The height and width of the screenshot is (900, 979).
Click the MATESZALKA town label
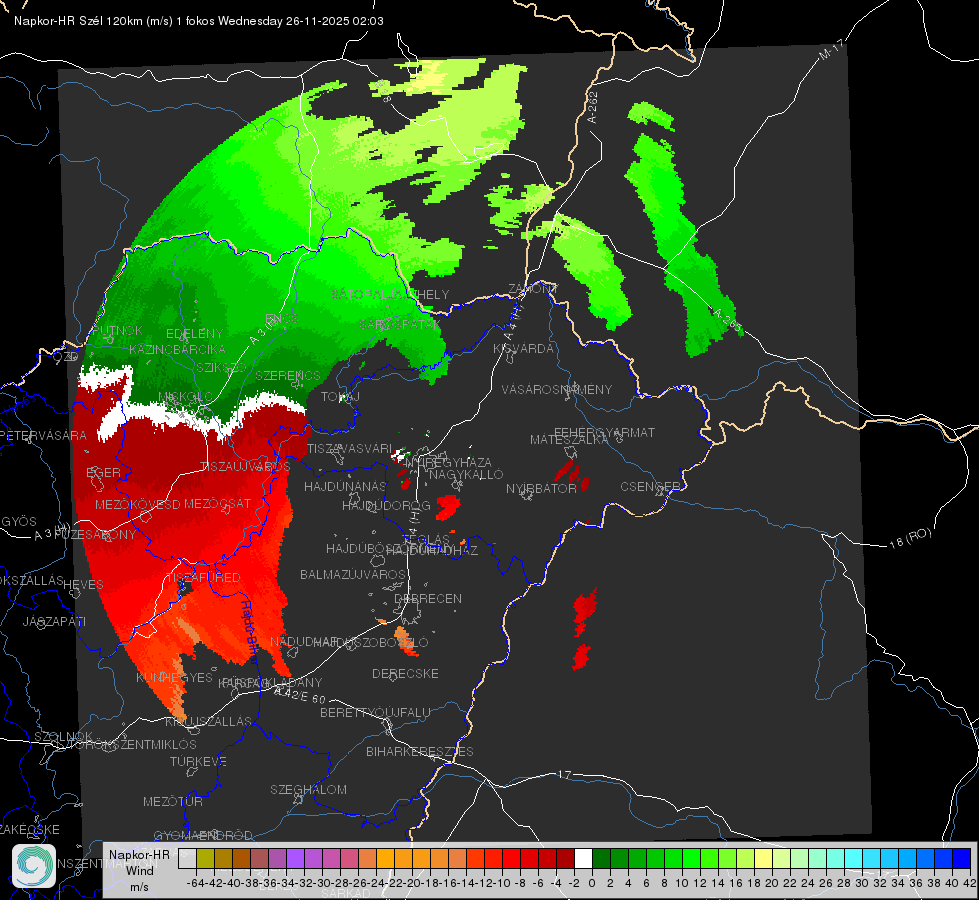click(569, 440)
